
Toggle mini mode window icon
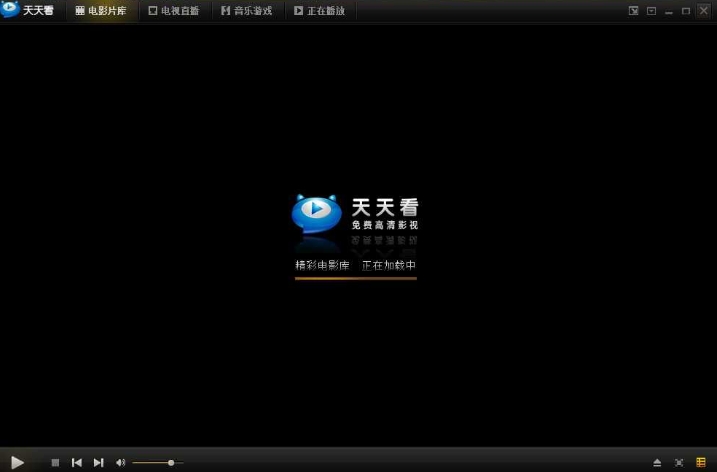pos(633,11)
